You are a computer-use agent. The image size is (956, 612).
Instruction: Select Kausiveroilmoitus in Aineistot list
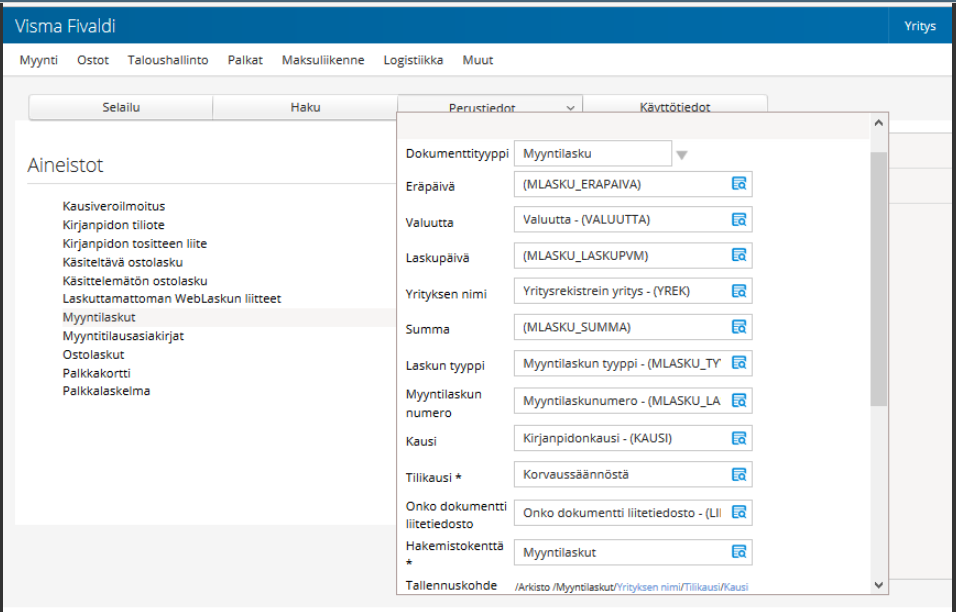pyautogui.click(x=113, y=206)
